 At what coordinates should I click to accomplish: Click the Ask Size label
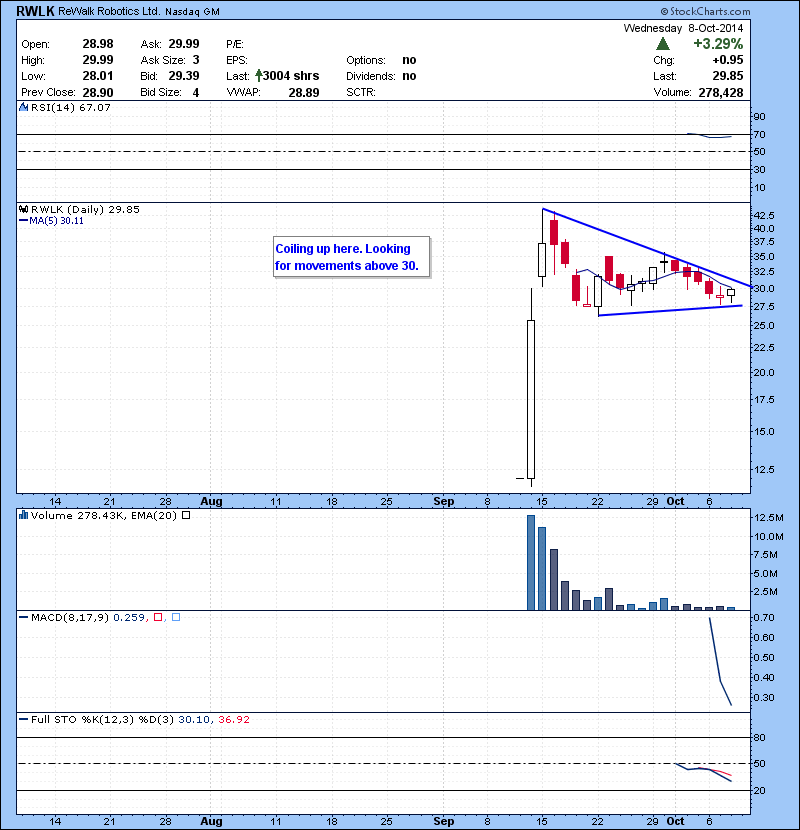pos(163,60)
